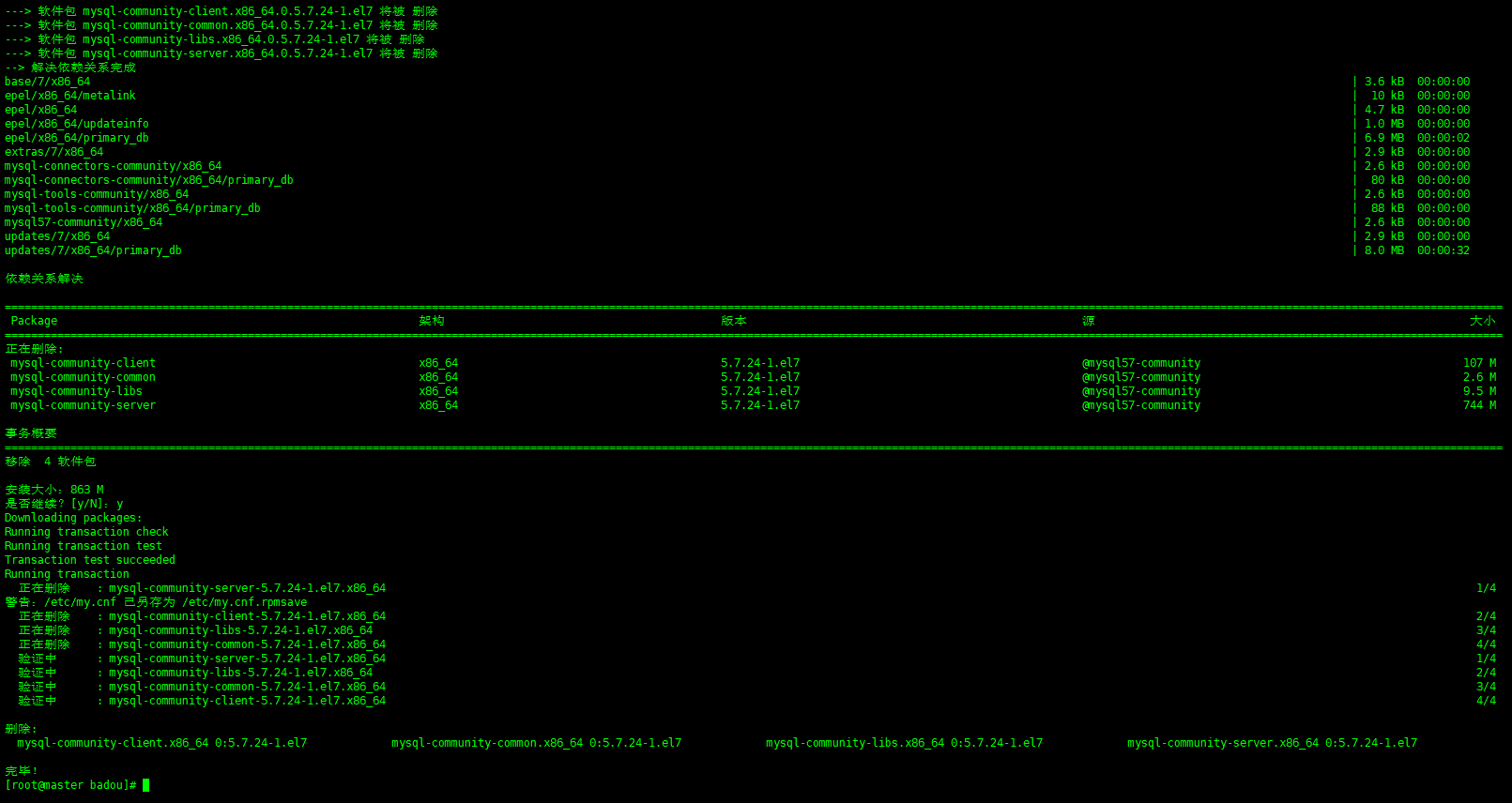The image size is (1512, 803).
Task: Click the 'epel/x86_64/primary_db' line
Action: click(x=77, y=138)
